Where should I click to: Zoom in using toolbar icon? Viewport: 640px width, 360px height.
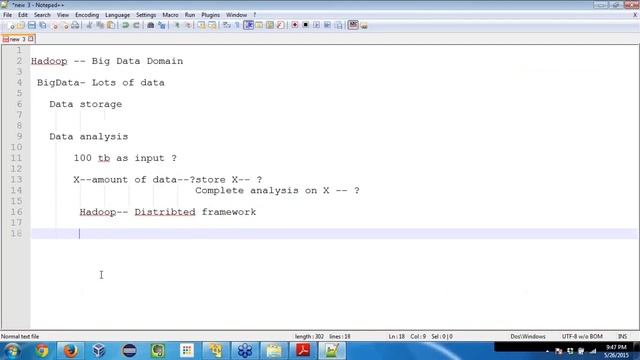pyautogui.click(x=177, y=25)
